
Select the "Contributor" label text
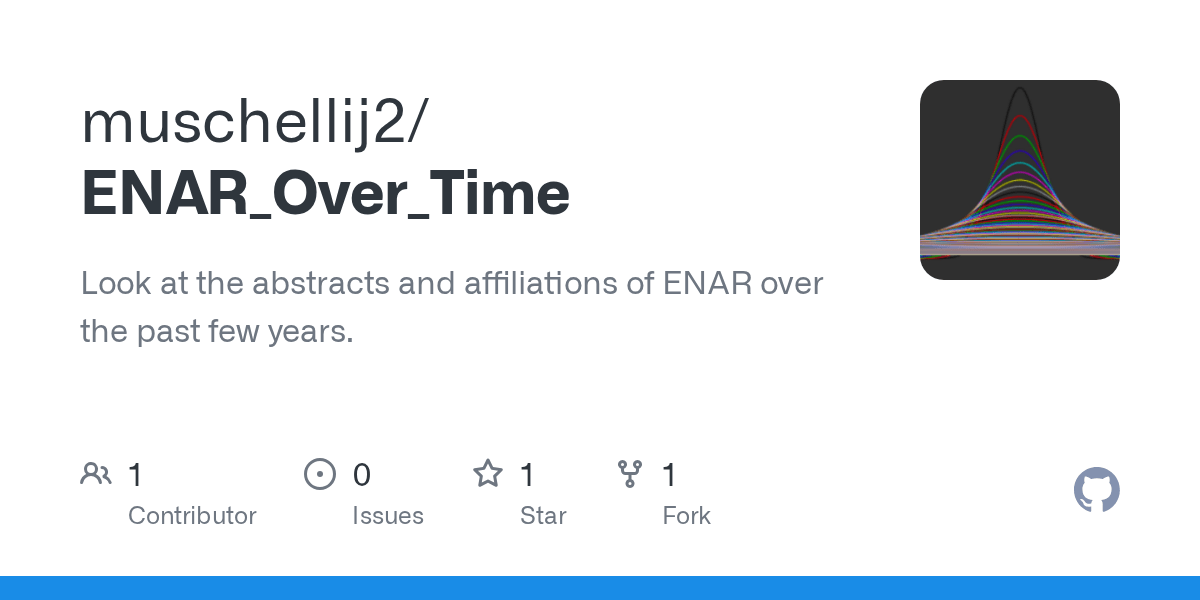[192, 516]
